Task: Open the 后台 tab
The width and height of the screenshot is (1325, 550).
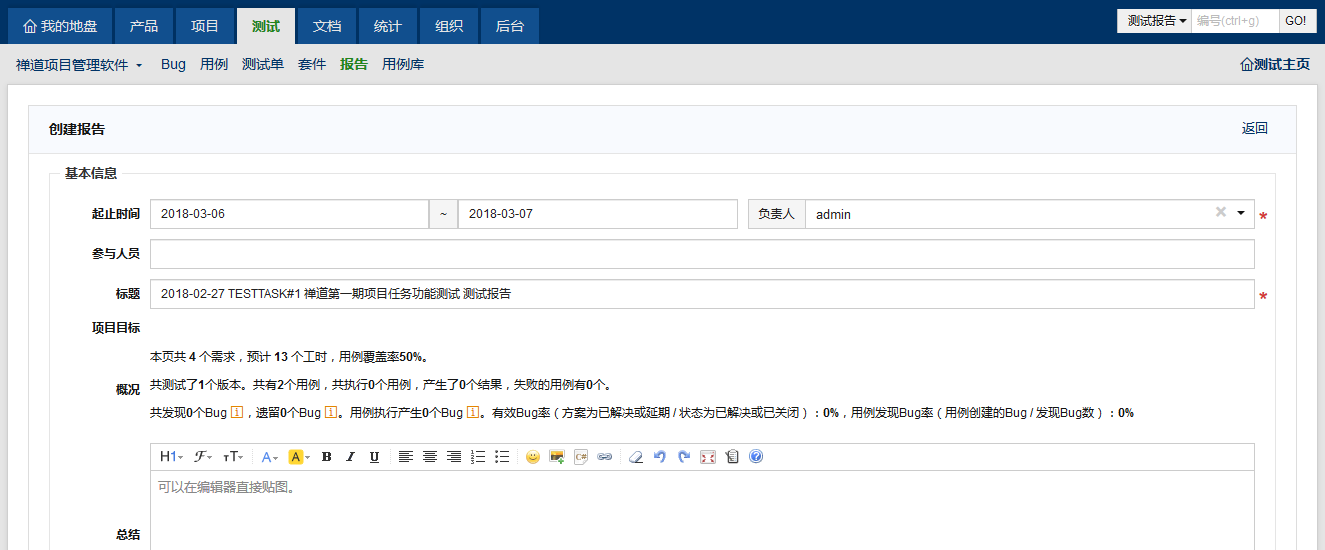Action: click(510, 26)
